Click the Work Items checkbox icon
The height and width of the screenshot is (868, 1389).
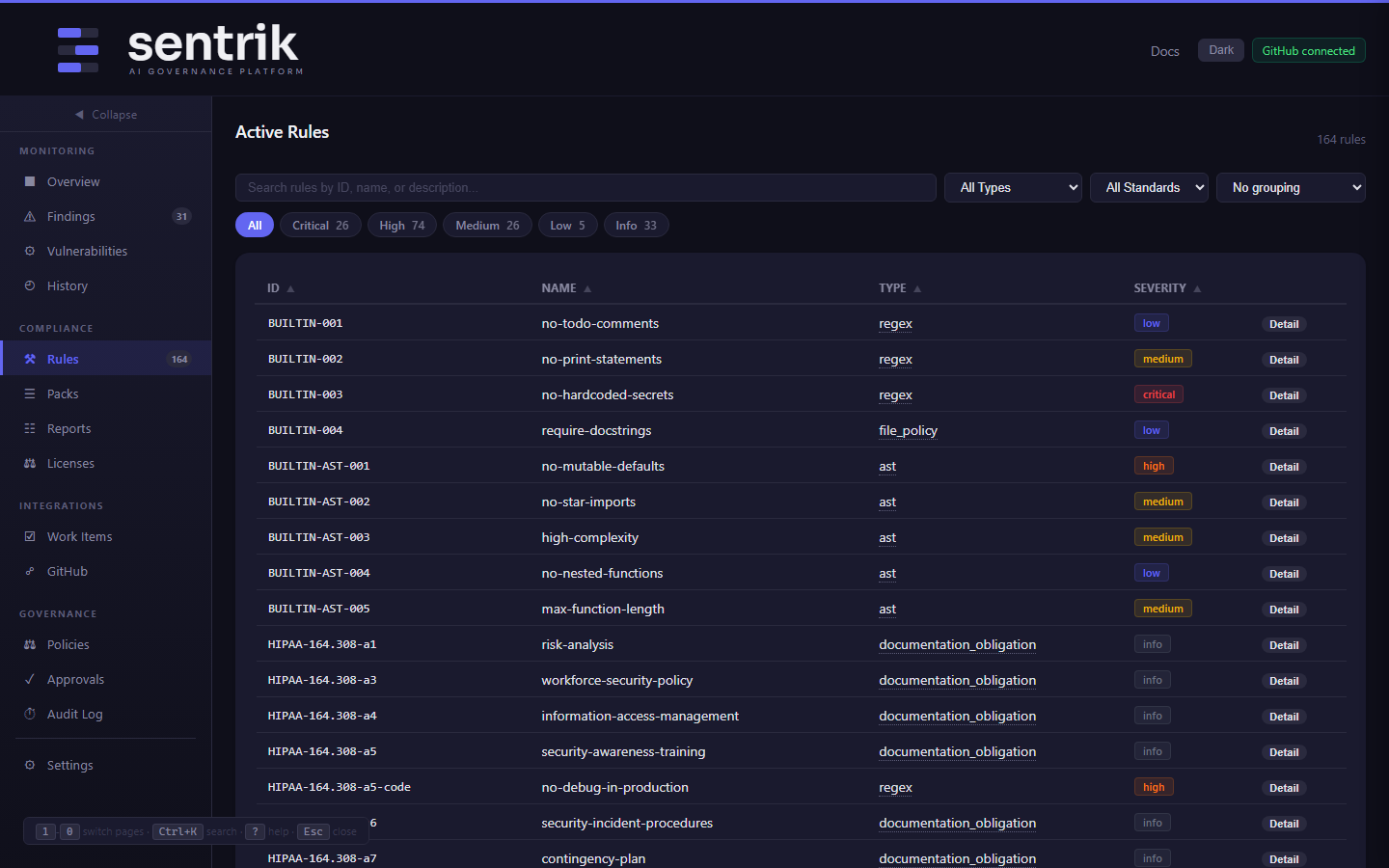pos(30,536)
